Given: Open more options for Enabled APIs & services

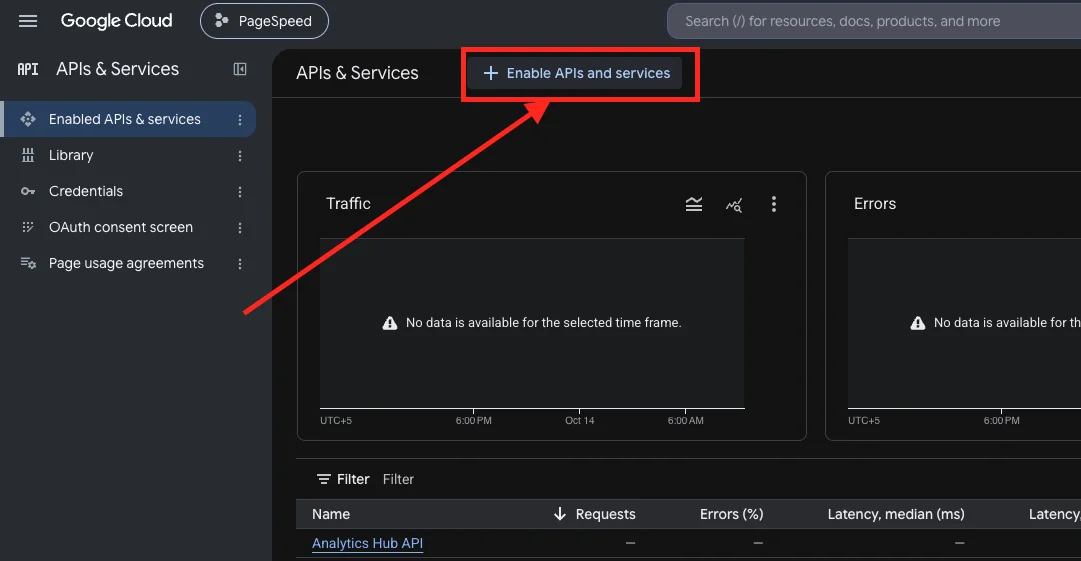Looking at the screenshot, I should point(240,119).
